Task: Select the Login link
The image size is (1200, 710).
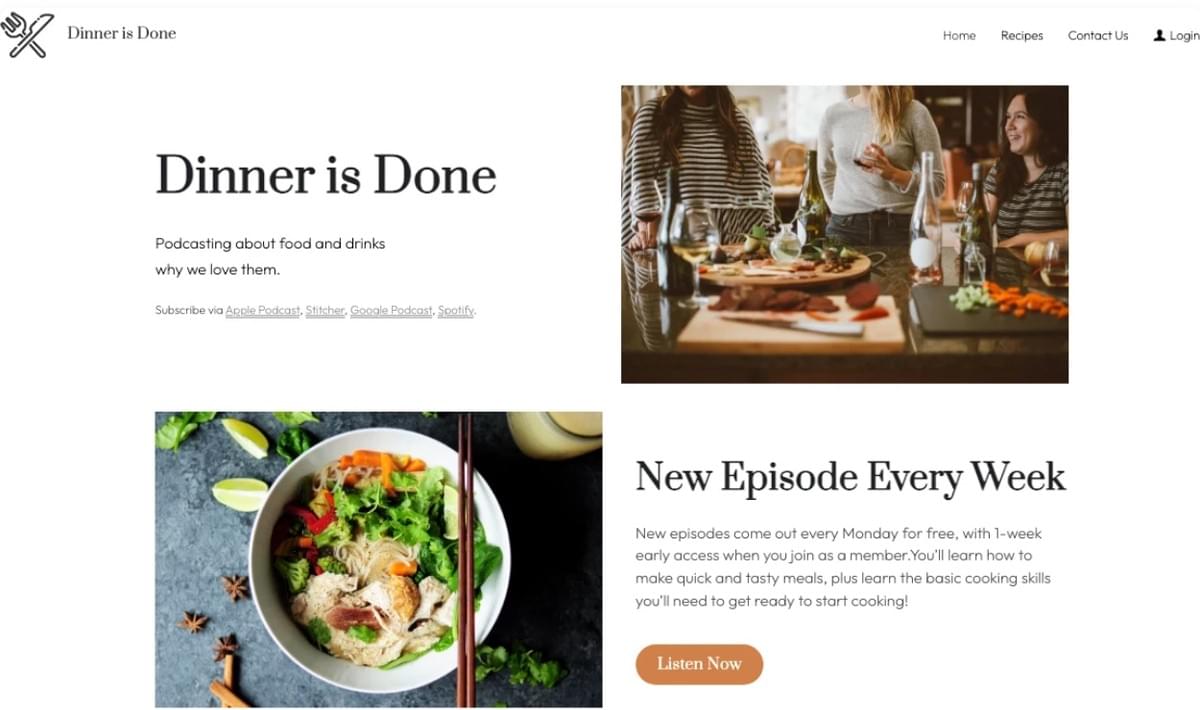Action: point(1184,35)
